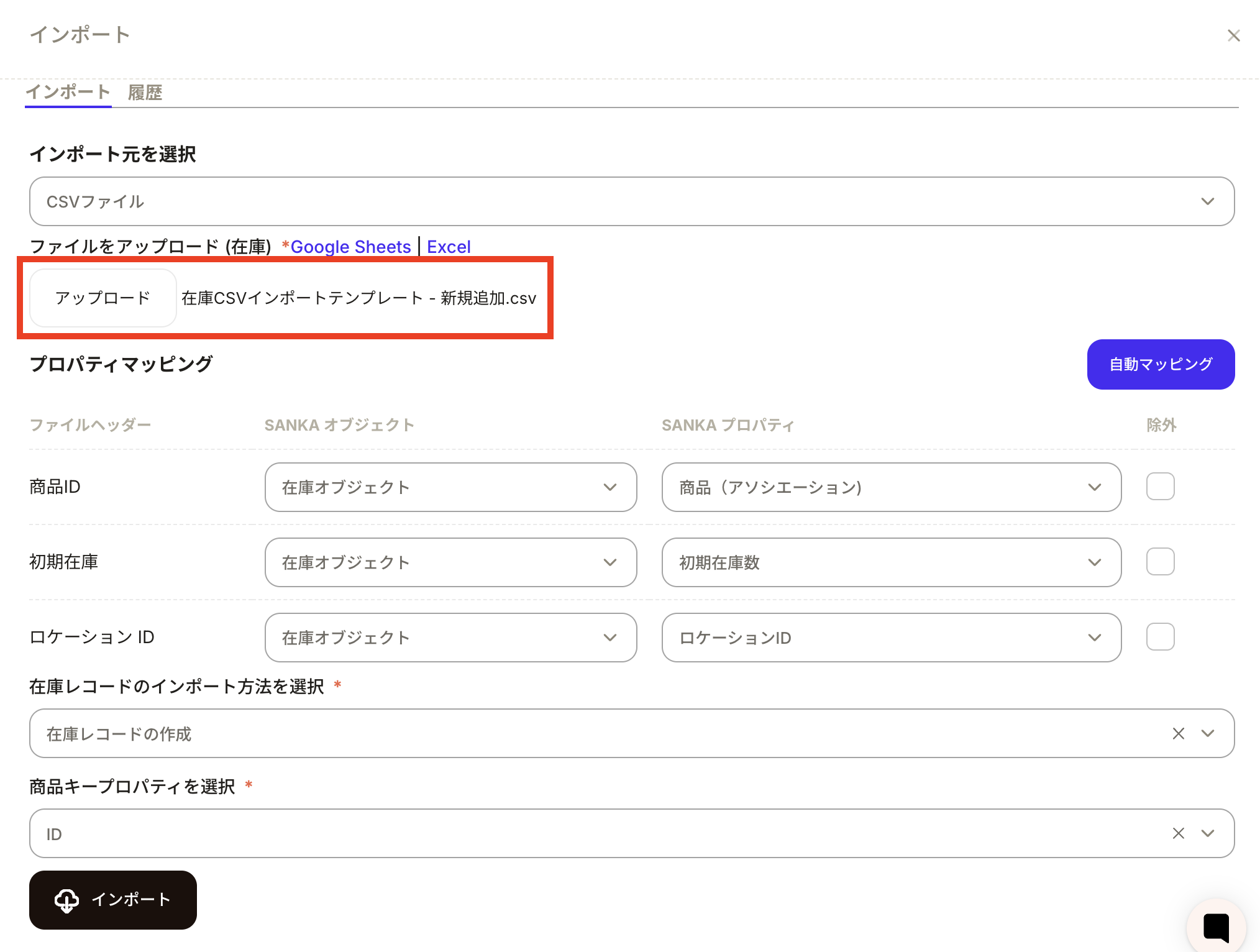Open the Excel template link

(449, 247)
